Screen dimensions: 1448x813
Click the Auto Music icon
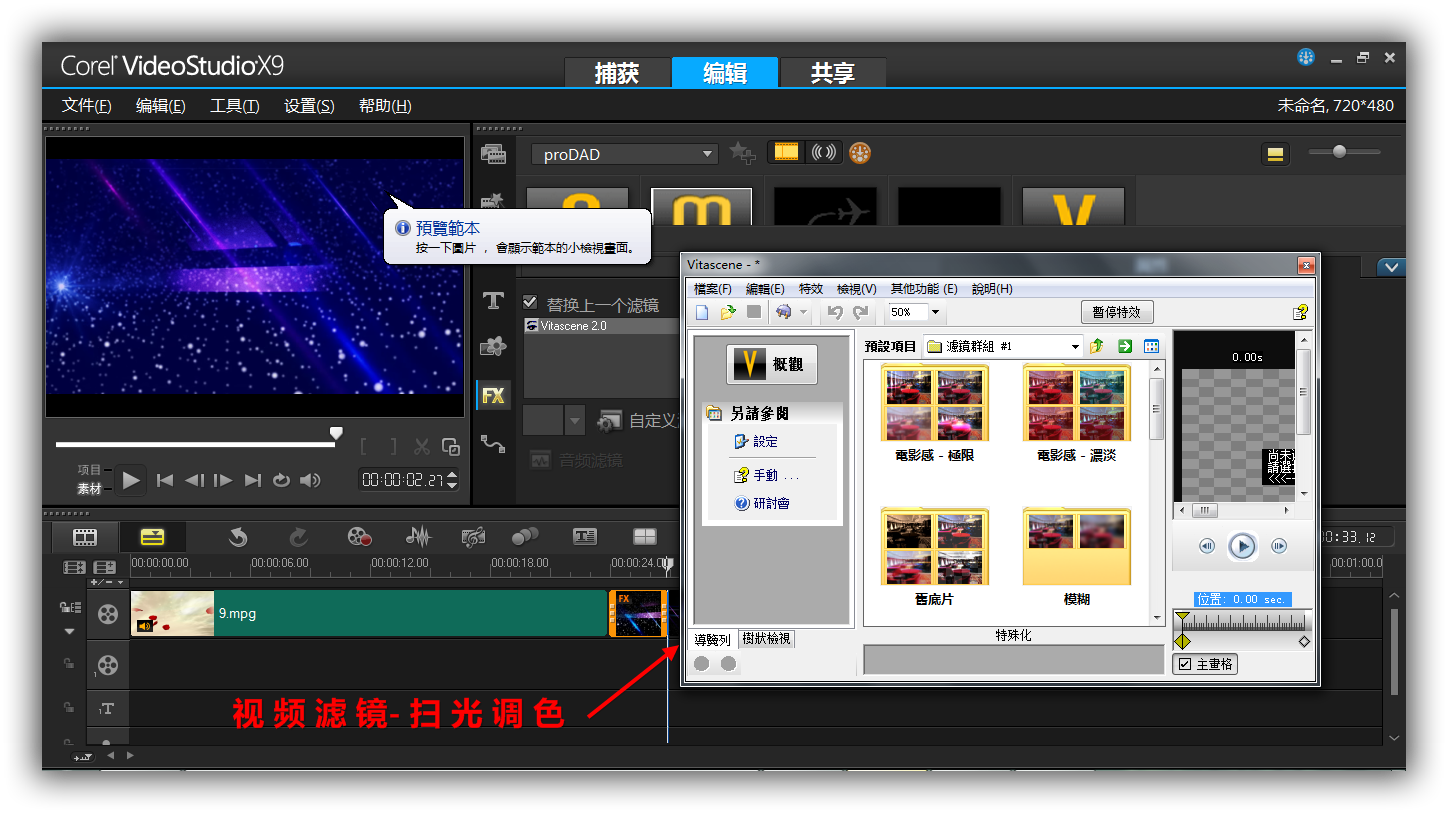tap(473, 537)
